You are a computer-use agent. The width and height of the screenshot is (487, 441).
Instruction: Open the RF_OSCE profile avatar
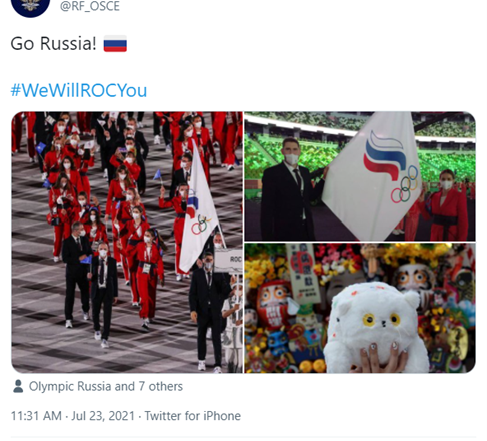[x=30, y=6]
